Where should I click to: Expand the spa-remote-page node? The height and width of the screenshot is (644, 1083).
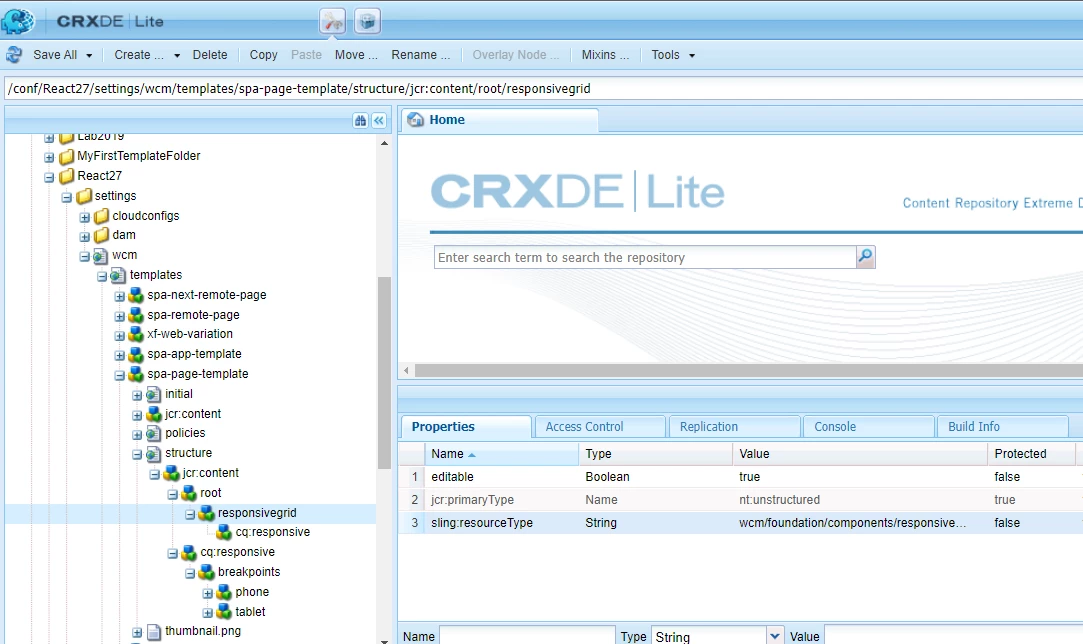pyautogui.click(x=119, y=316)
